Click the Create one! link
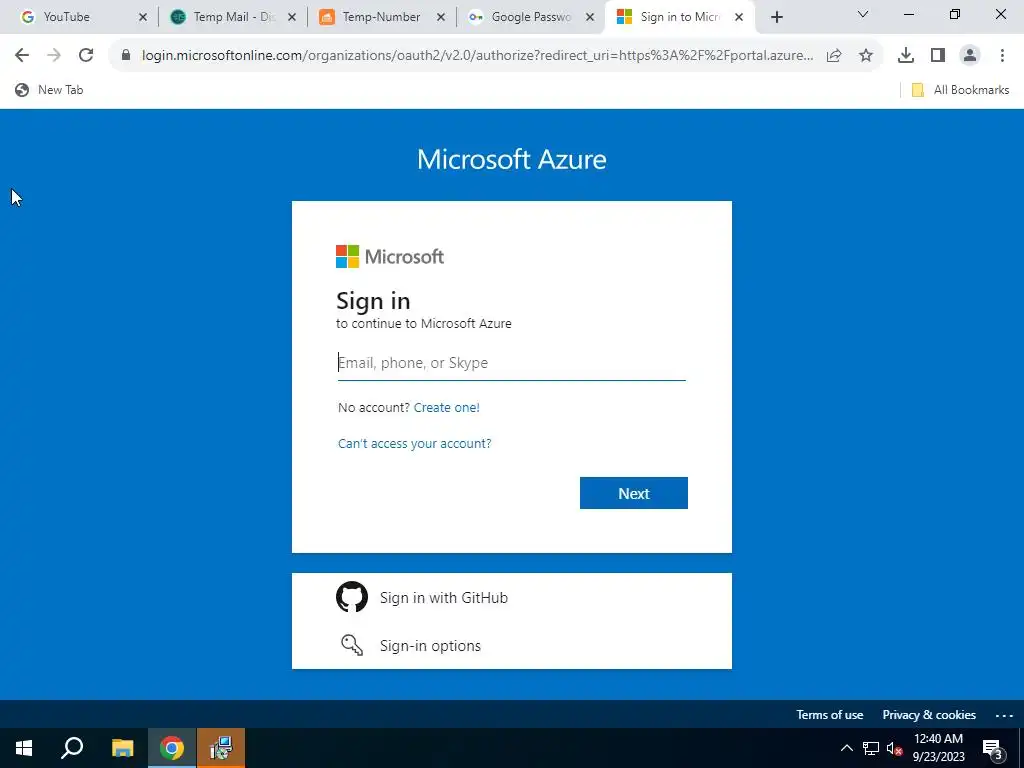1024x768 pixels. click(x=447, y=408)
